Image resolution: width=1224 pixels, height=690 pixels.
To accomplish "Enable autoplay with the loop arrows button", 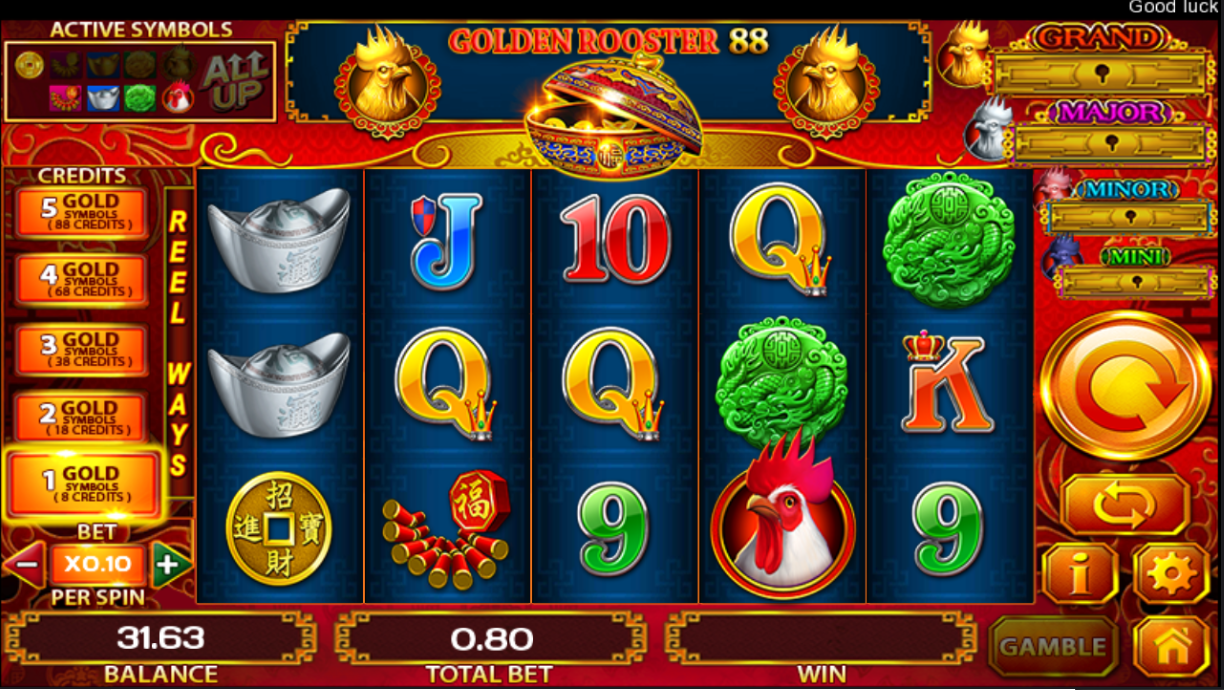I will pyautogui.click(x=1125, y=505).
